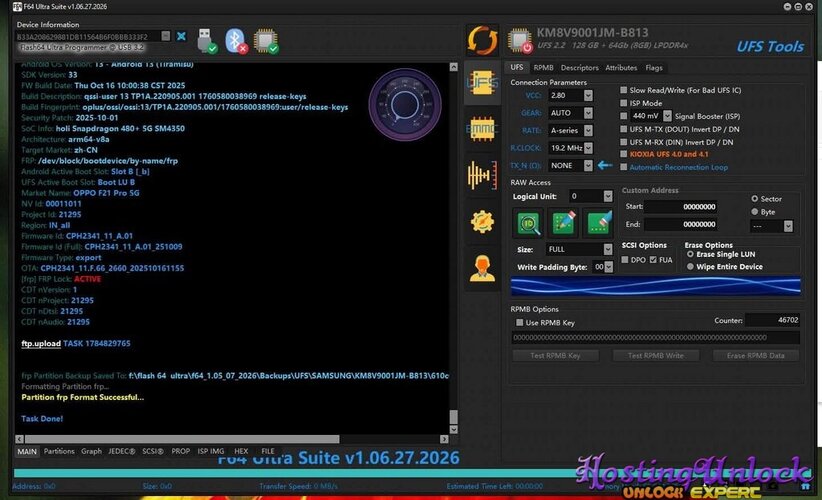
Task: Open the UFS module sidebar icon
Action: click(x=482, y=82)
